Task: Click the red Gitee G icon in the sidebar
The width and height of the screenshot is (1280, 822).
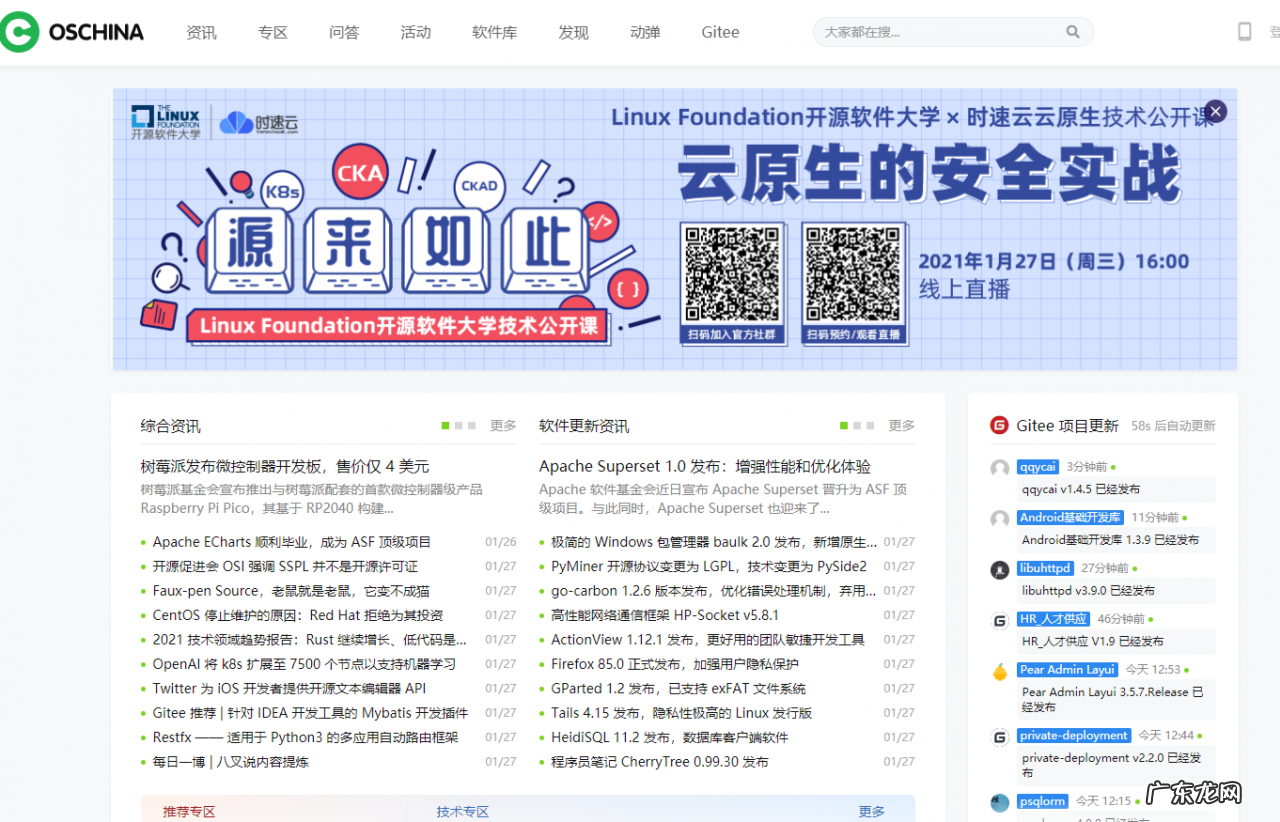Action: point(999,424)
